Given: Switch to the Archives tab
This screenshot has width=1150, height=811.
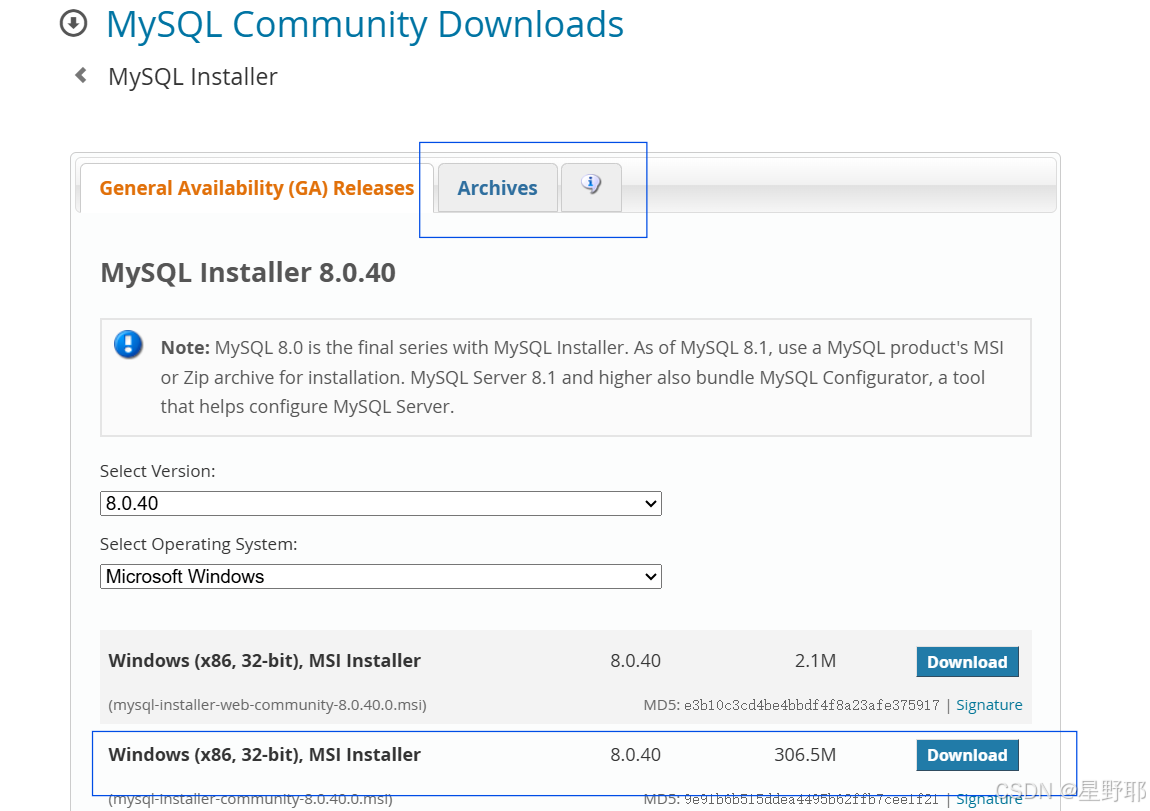Looking at the screenshot, I should pyautogui.click(x=497, y=188).
